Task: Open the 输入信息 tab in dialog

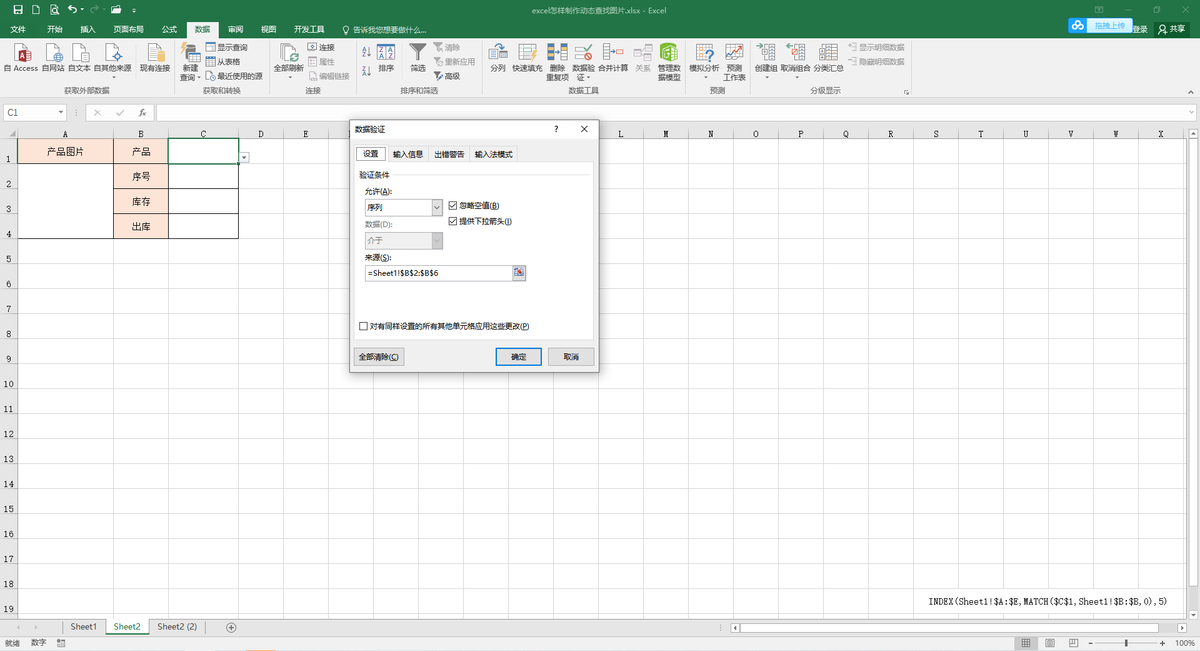Action: point(408,154)
